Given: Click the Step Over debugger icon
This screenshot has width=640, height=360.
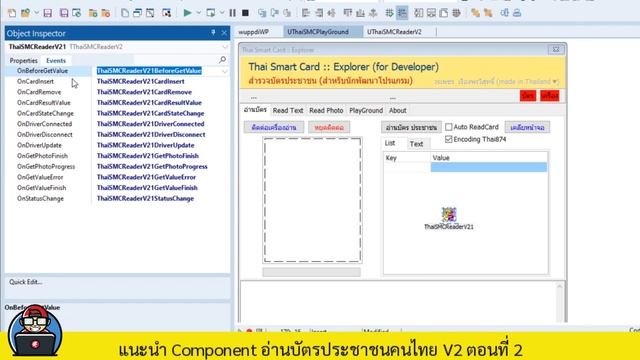Looking at the screenshot, I should pos(275,13).
